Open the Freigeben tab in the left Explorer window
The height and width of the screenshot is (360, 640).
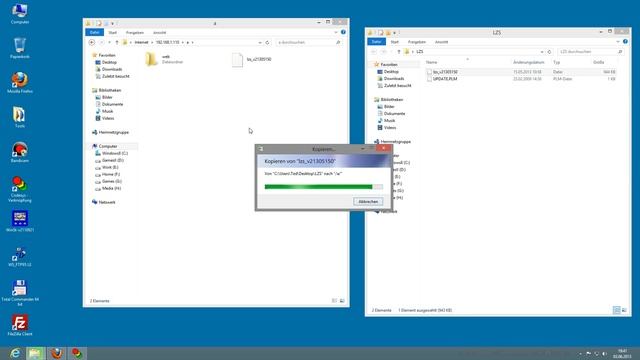(135, 32)
